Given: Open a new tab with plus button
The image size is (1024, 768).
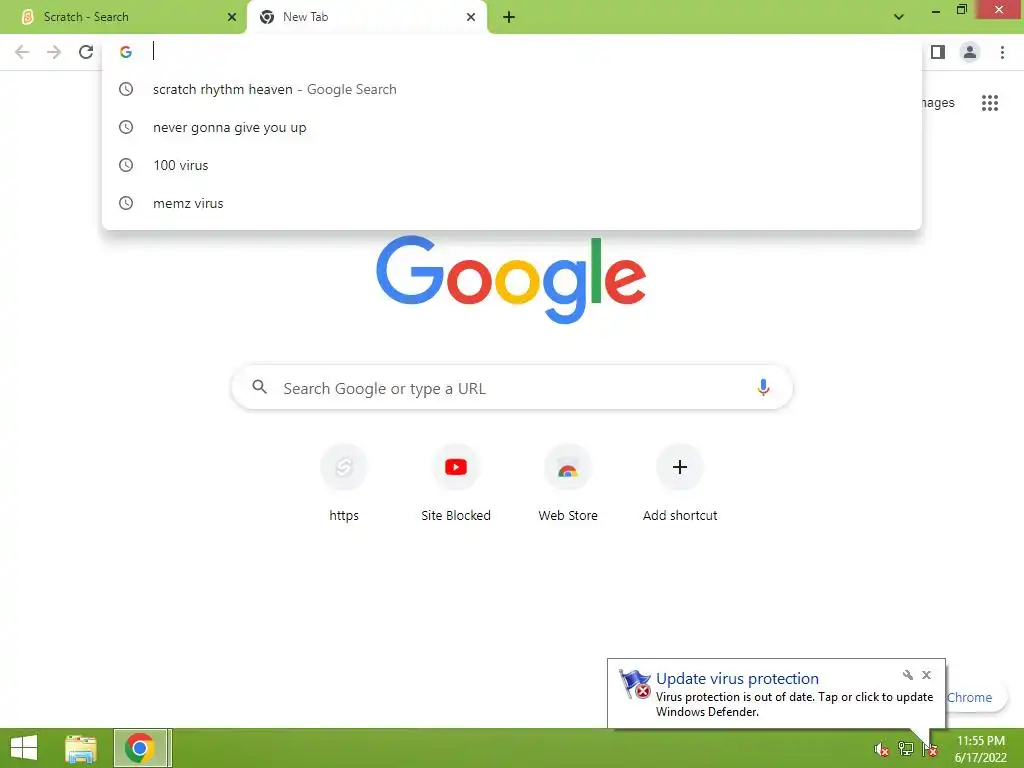Looking at the screenshot, I should [x=509, y=17].
